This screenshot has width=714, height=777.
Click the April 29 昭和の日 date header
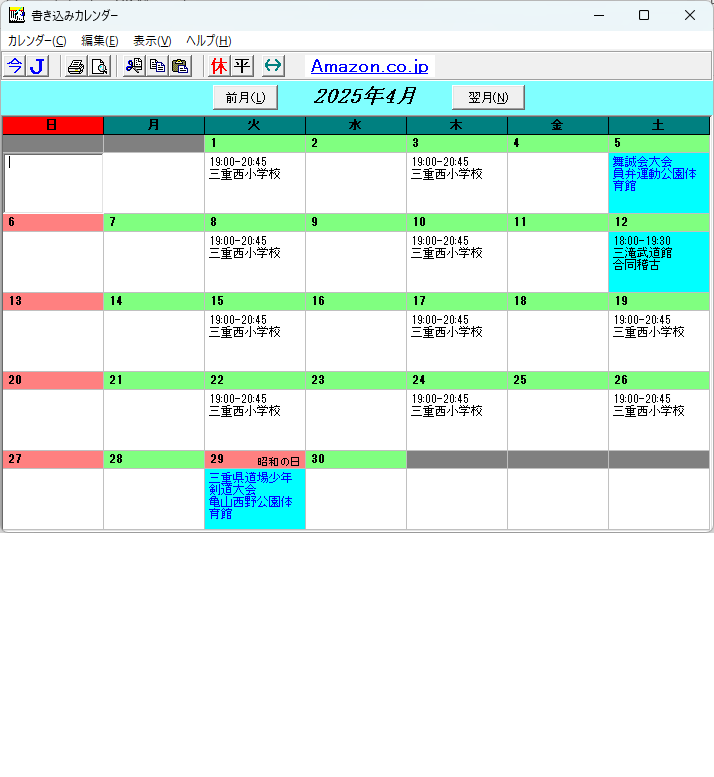[255, 460]
